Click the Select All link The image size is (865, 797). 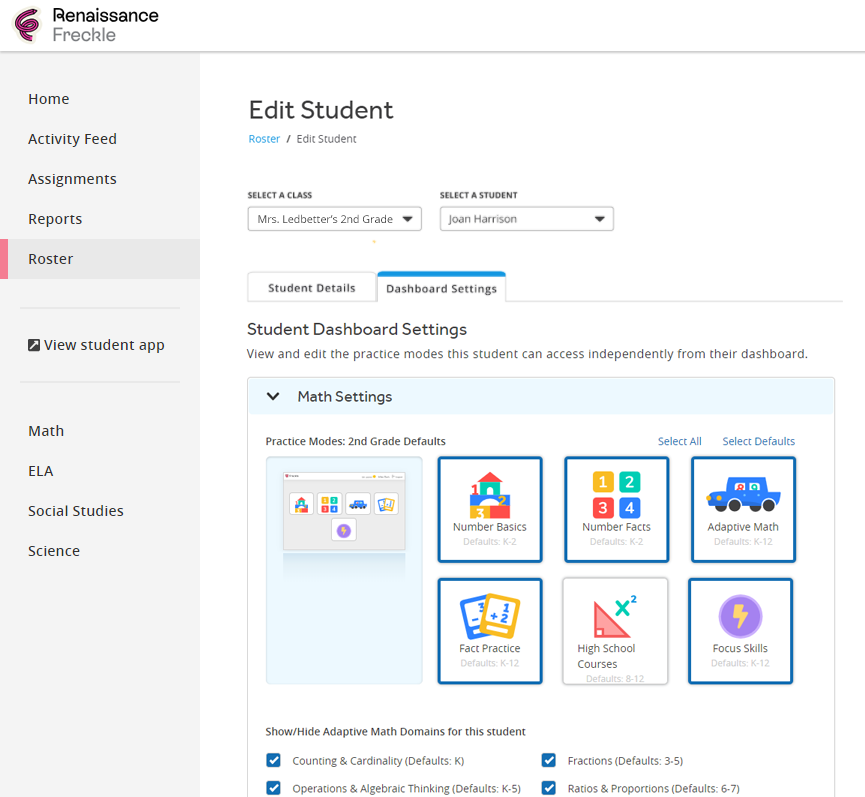[679, 441]
